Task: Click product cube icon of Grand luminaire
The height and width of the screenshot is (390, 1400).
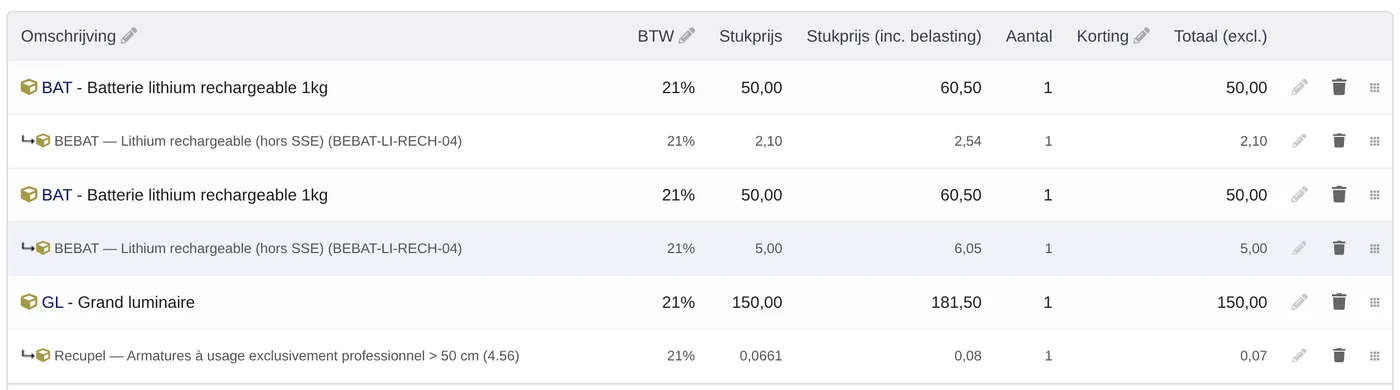Action: (x=29, y=302)
